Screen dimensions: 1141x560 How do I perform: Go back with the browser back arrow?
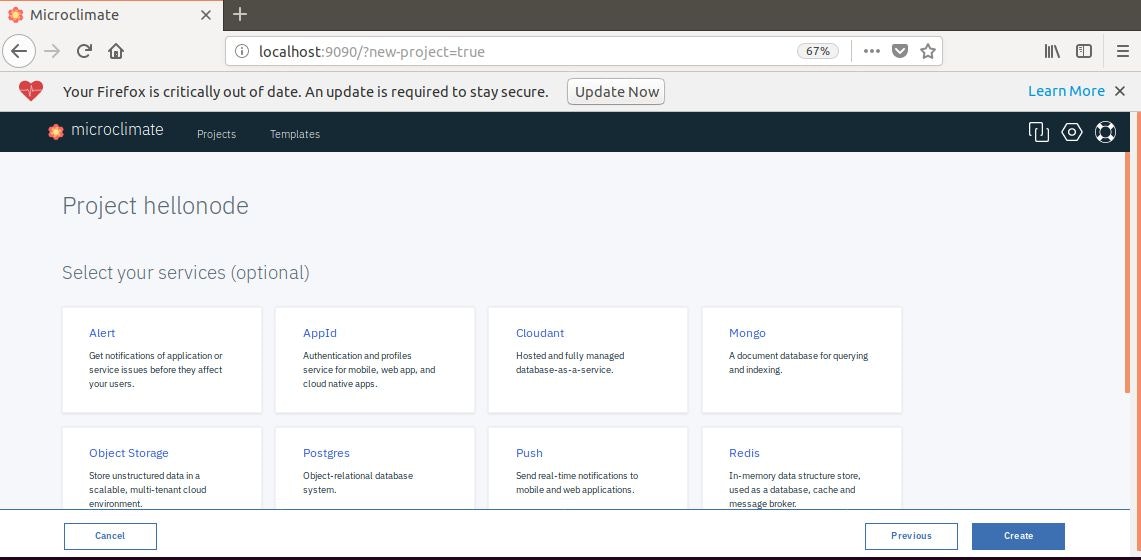pyautogui.click(x=18, y=51)
